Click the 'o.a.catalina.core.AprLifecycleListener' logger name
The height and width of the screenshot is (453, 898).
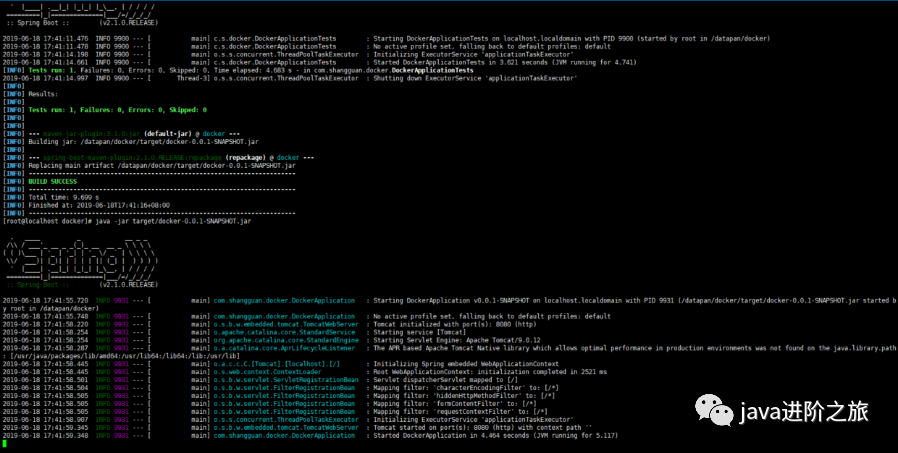click(x=285, y=348)
